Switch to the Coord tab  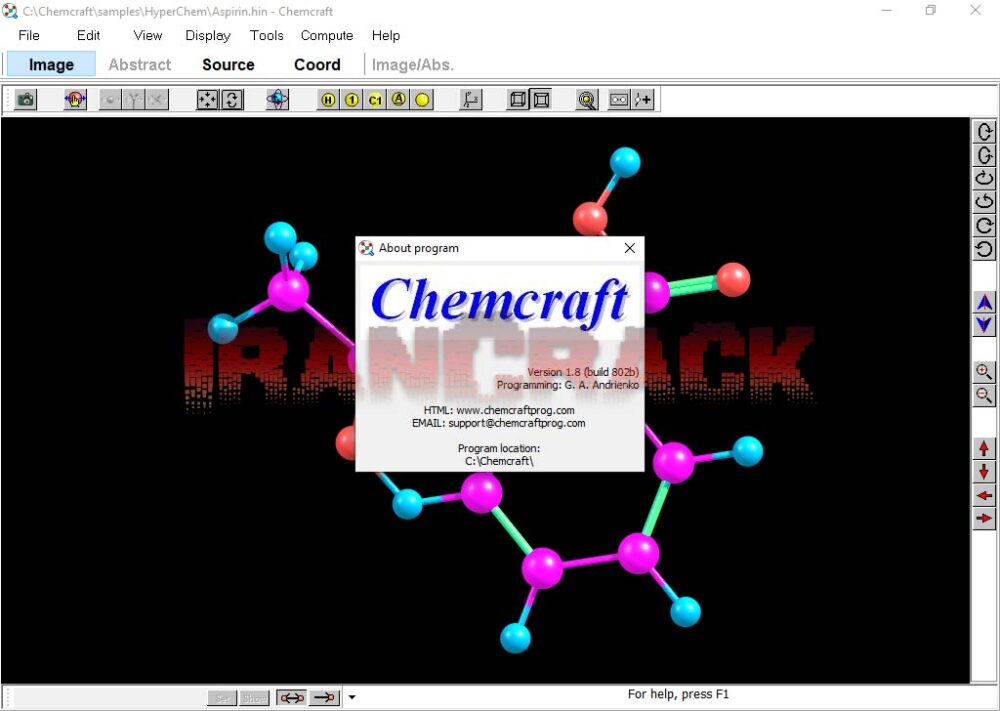pos(317,64)
